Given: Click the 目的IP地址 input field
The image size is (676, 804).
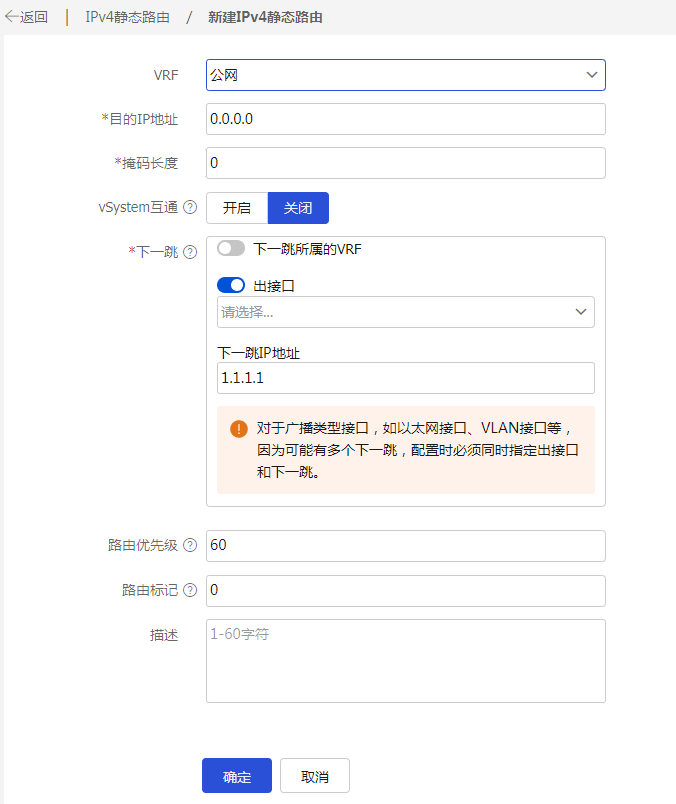Looking at the screenshot, I should (x=405, y=119).
